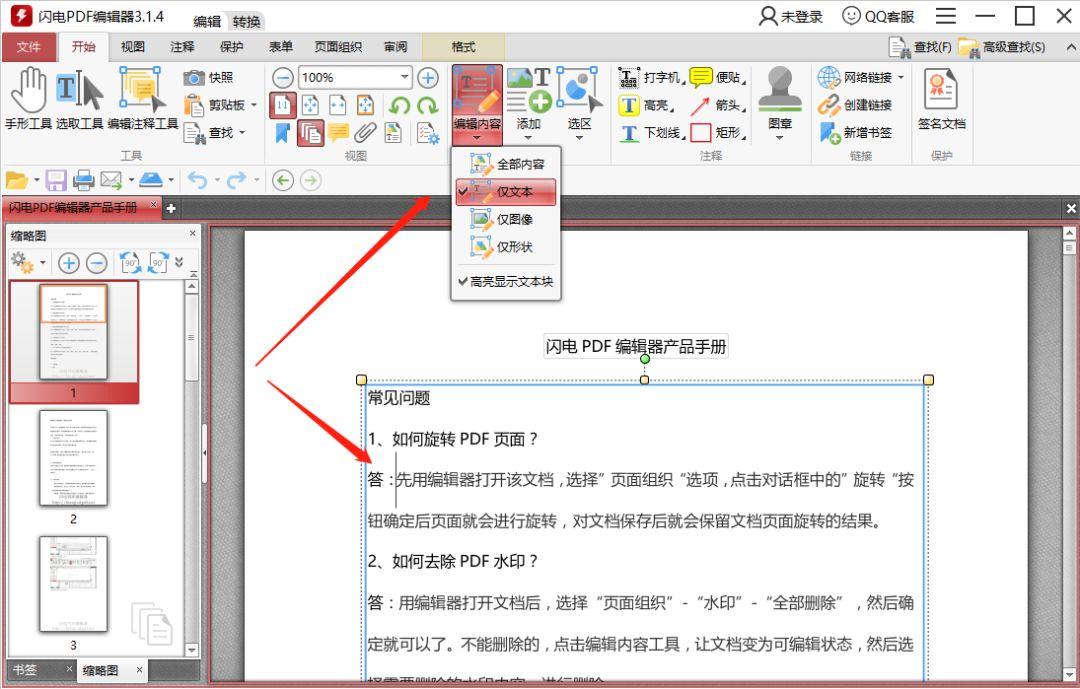Open the 签名文档 sign document tool
1080x689 pixels.
941,99
